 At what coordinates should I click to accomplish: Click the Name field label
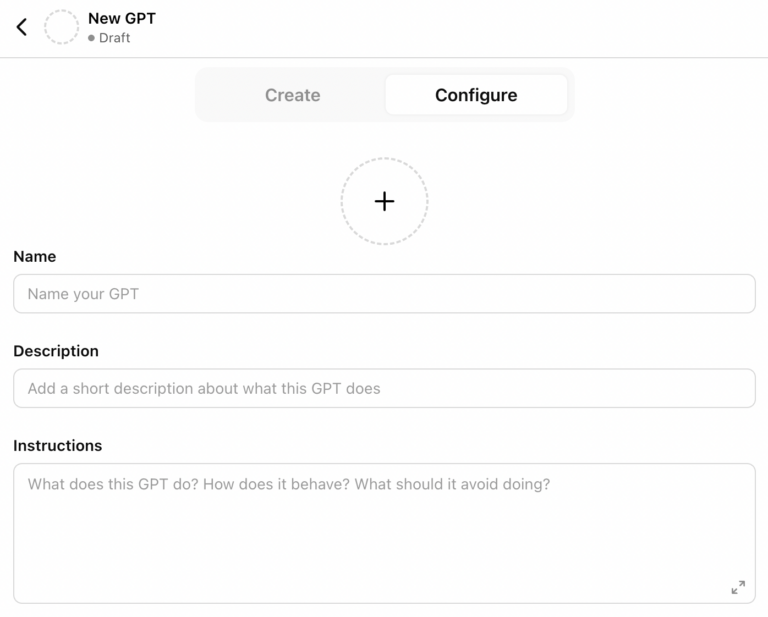35,257
